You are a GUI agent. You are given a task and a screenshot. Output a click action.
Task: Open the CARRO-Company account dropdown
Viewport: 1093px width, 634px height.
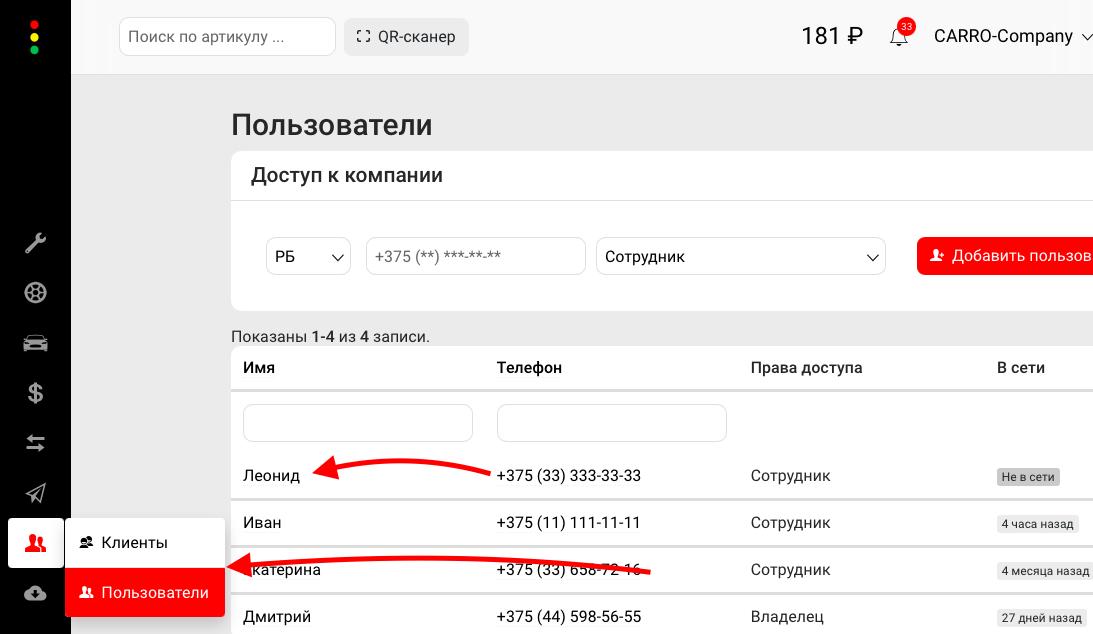(x=1012, y=36)
